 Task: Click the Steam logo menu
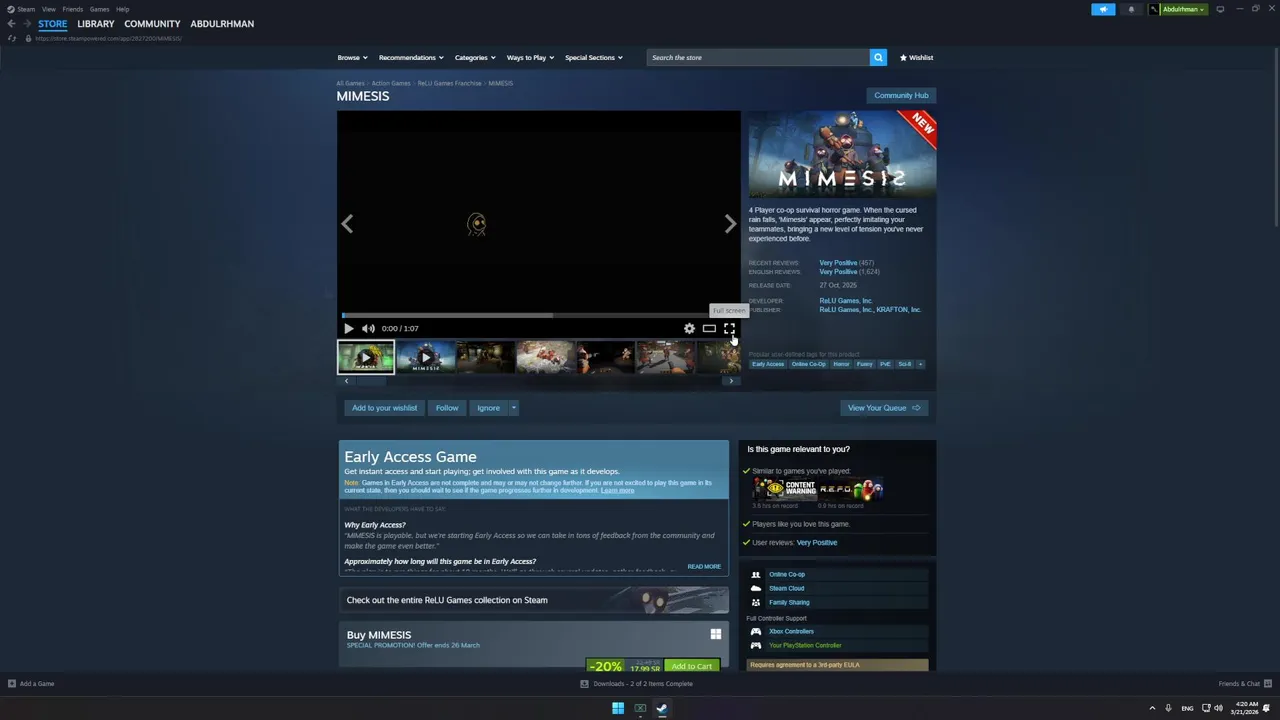click(11, 9)
